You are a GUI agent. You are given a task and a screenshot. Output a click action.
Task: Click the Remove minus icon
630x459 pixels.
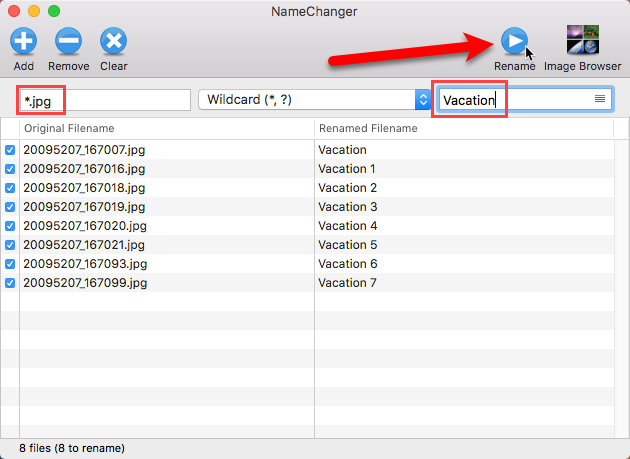(x=68, y=41)
